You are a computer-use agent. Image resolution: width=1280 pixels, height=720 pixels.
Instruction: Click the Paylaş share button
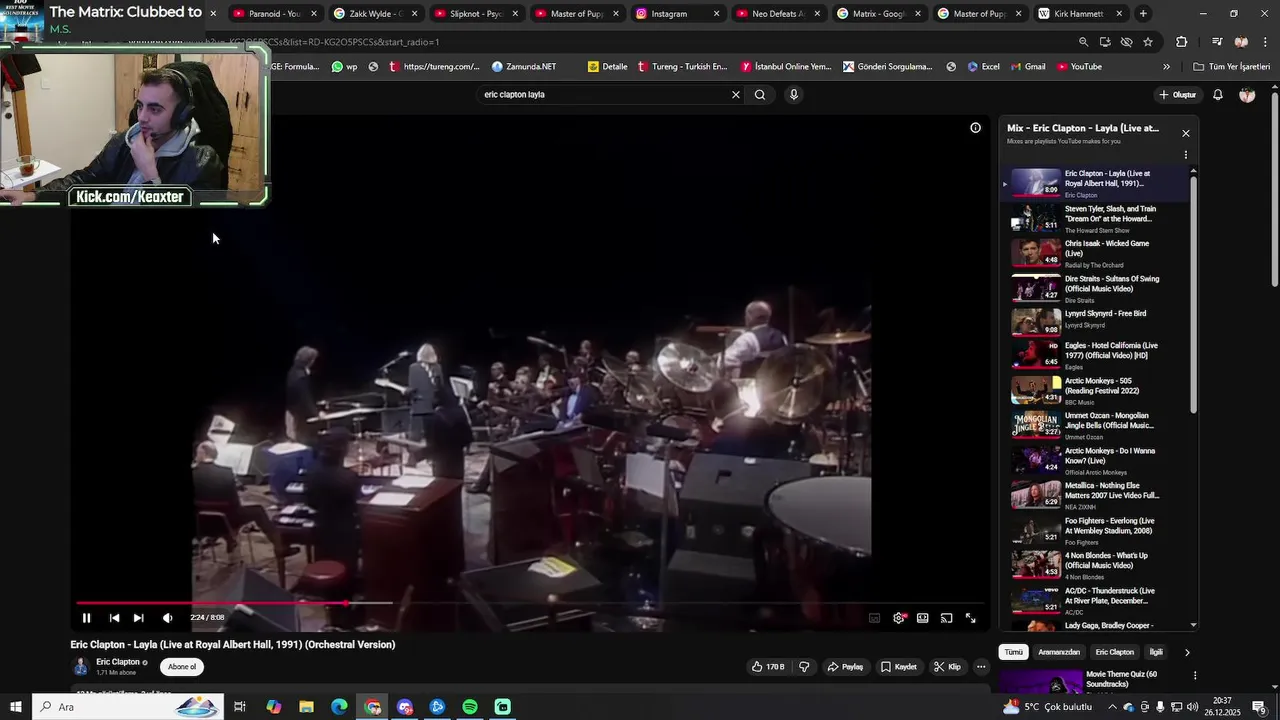[x=845, y=667]
